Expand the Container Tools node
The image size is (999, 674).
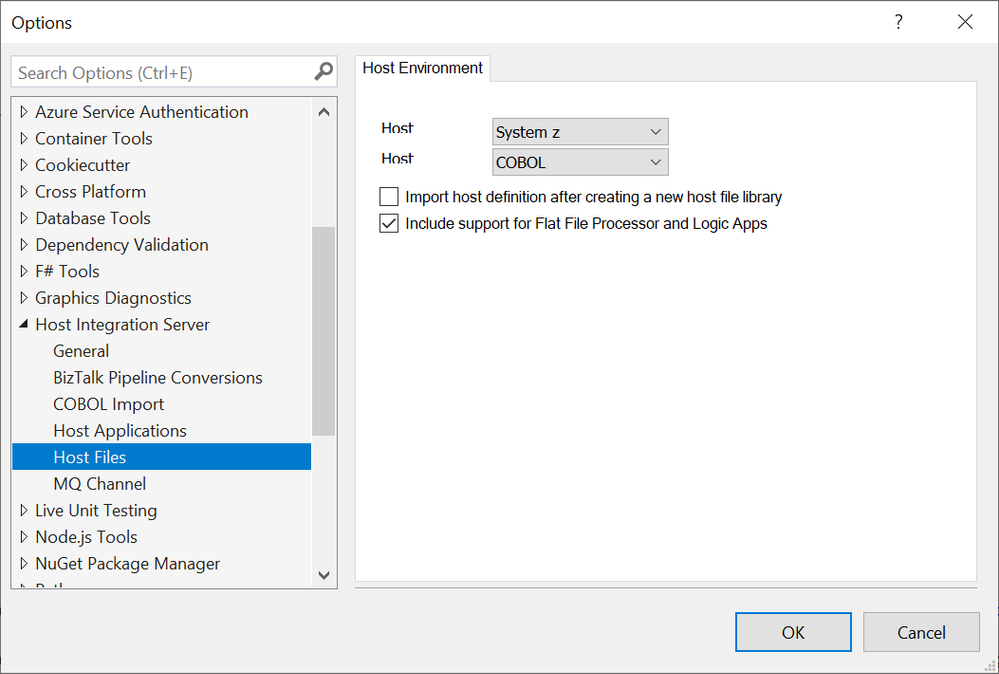point(24,139)
